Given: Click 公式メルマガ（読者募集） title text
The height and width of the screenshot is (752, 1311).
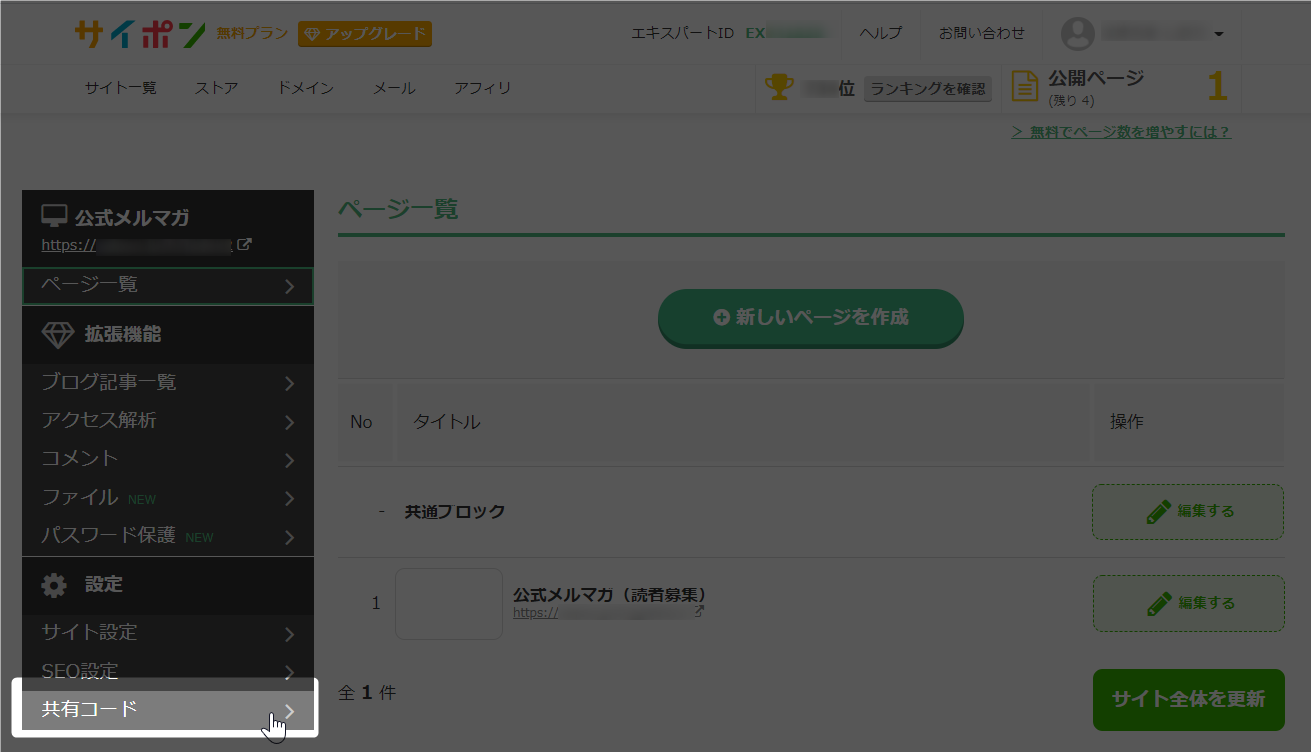Looking at the screenshot, I should 610,594.
